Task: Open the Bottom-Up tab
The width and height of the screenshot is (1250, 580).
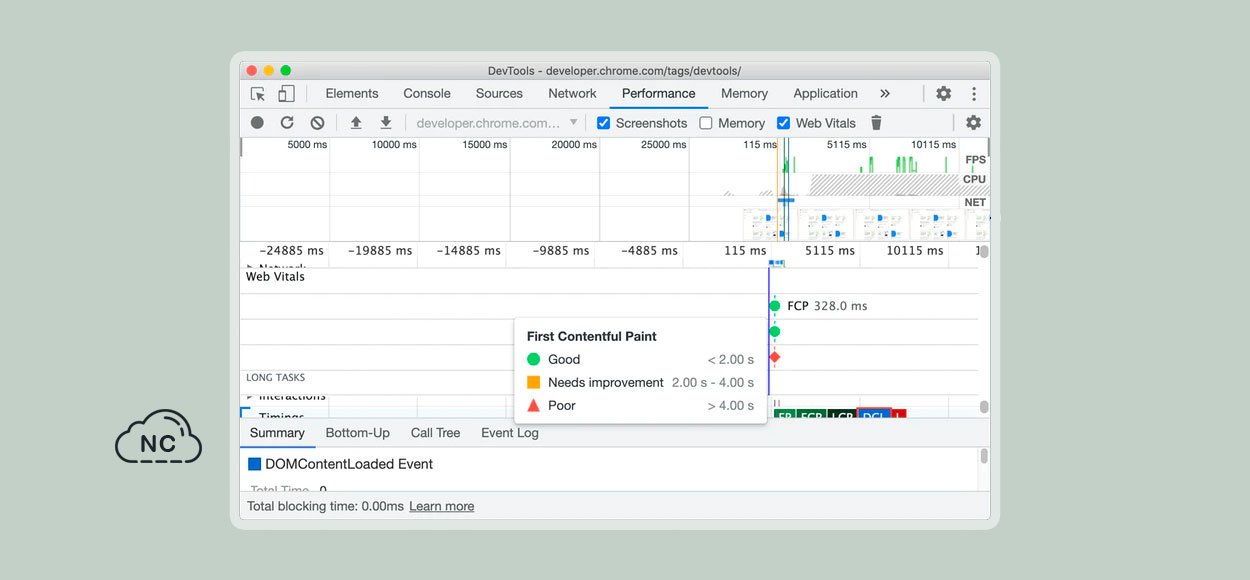Action: [357, 433]
